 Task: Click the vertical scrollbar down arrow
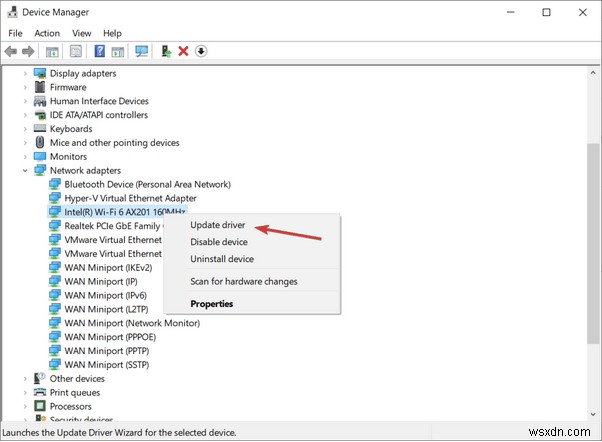[x=593, y=414]
